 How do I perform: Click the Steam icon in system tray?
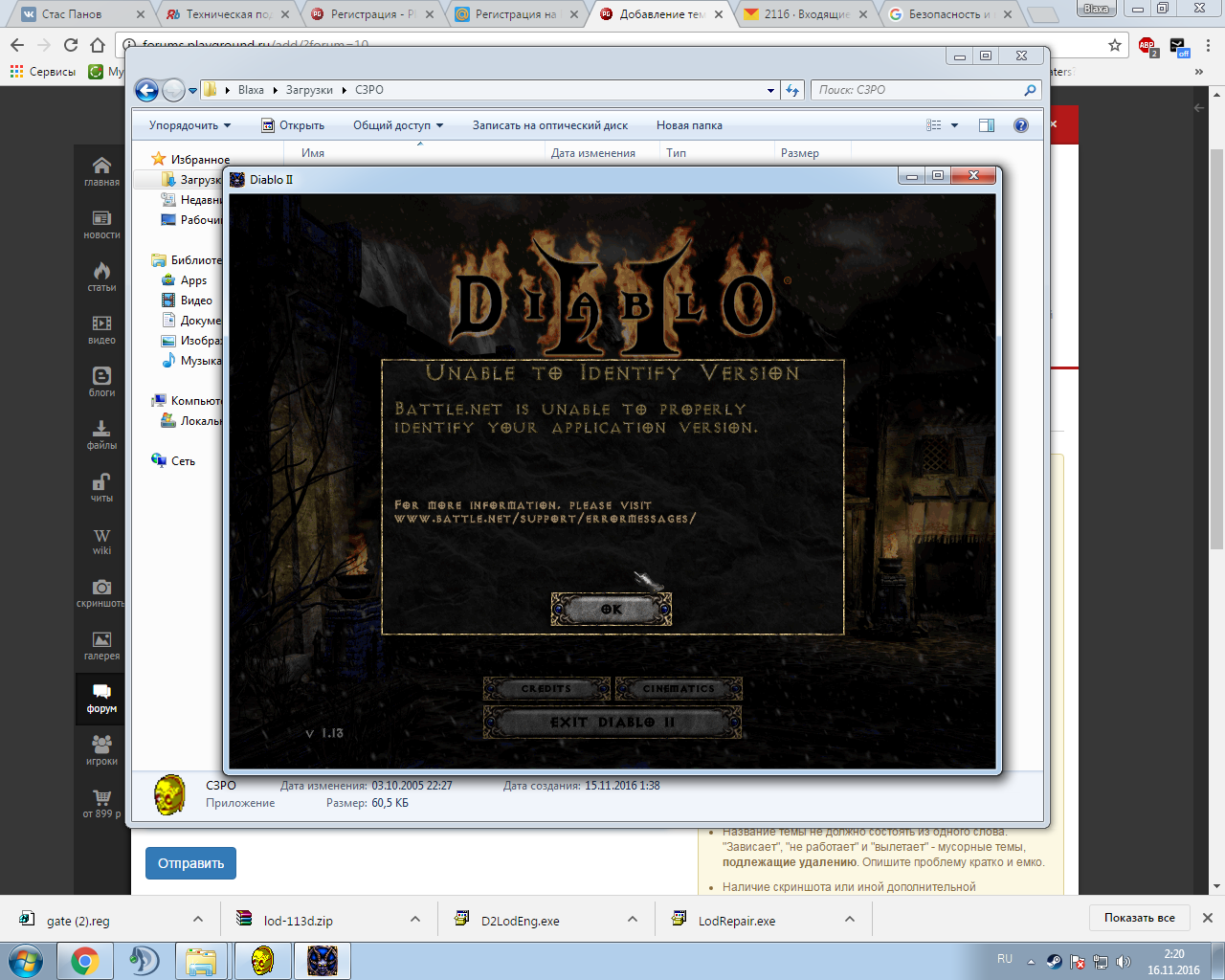[1054, 962]
